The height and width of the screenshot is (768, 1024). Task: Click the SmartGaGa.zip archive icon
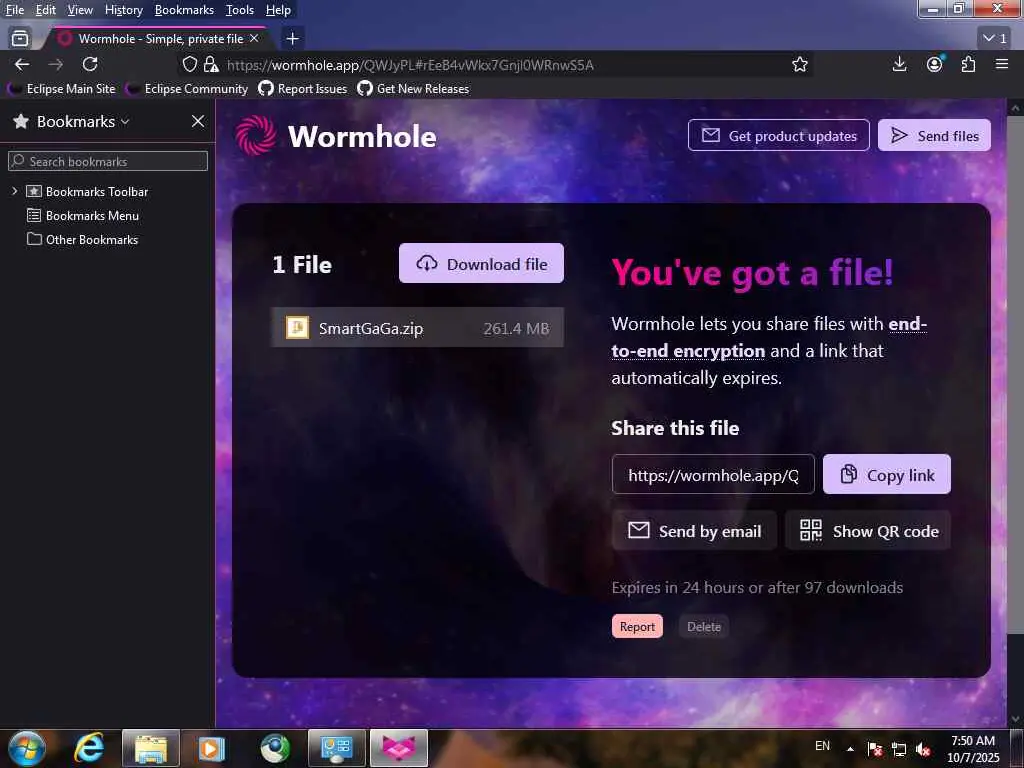point(297,327)
